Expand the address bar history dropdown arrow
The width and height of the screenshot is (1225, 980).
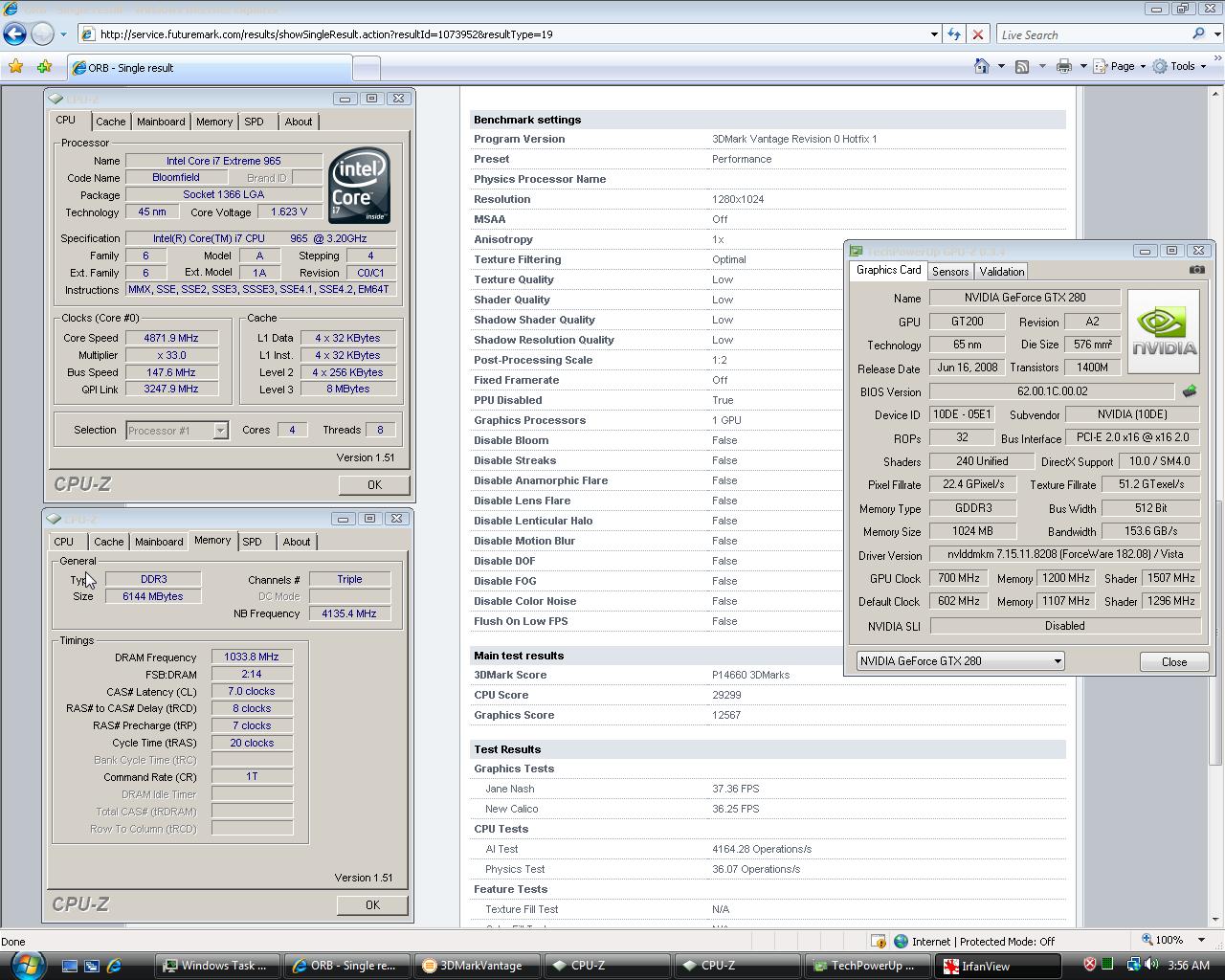pos(934,34)
